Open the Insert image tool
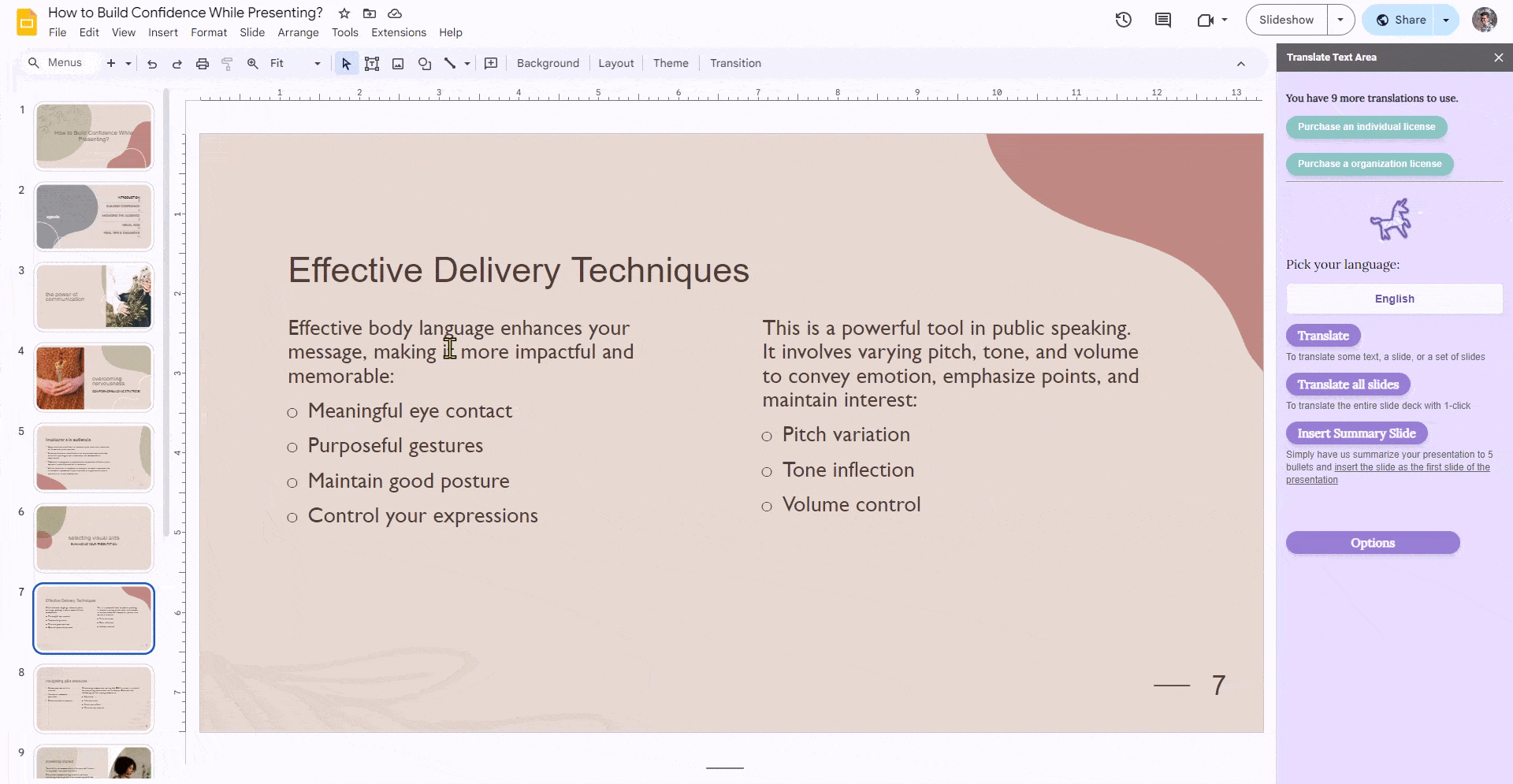 tap(398, 63)
